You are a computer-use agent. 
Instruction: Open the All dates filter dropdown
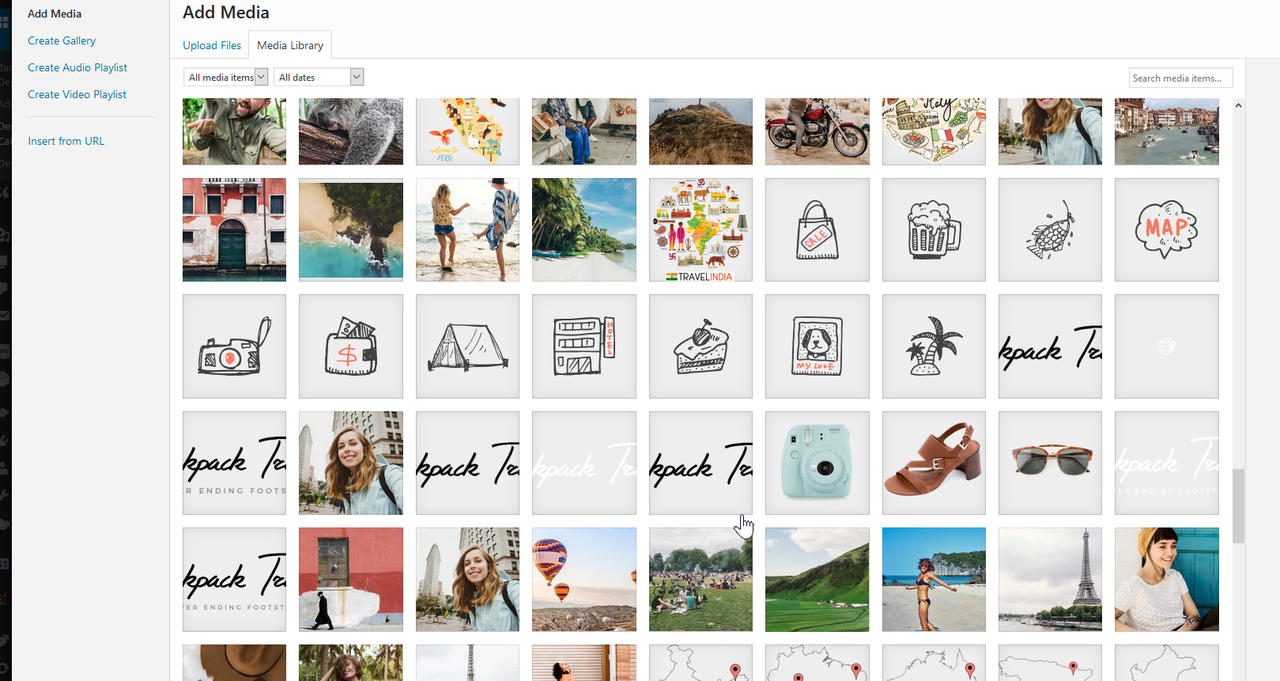319,77
